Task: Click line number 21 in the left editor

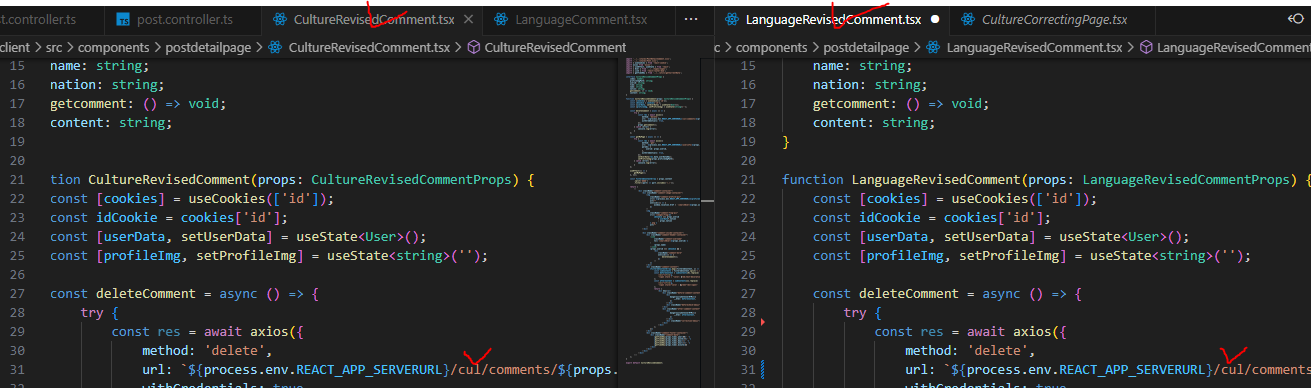Action: point(16,180)
